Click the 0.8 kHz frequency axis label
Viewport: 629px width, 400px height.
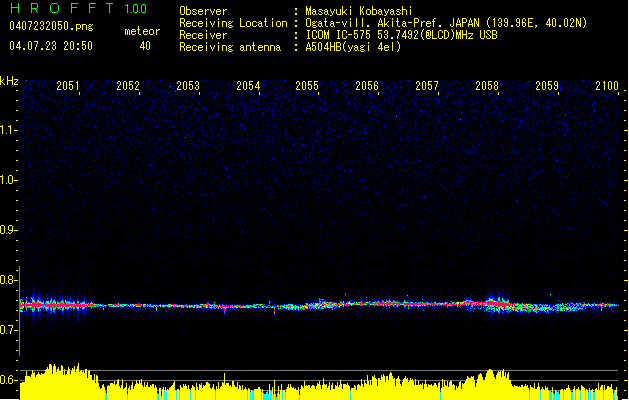[x=8, y=280]
